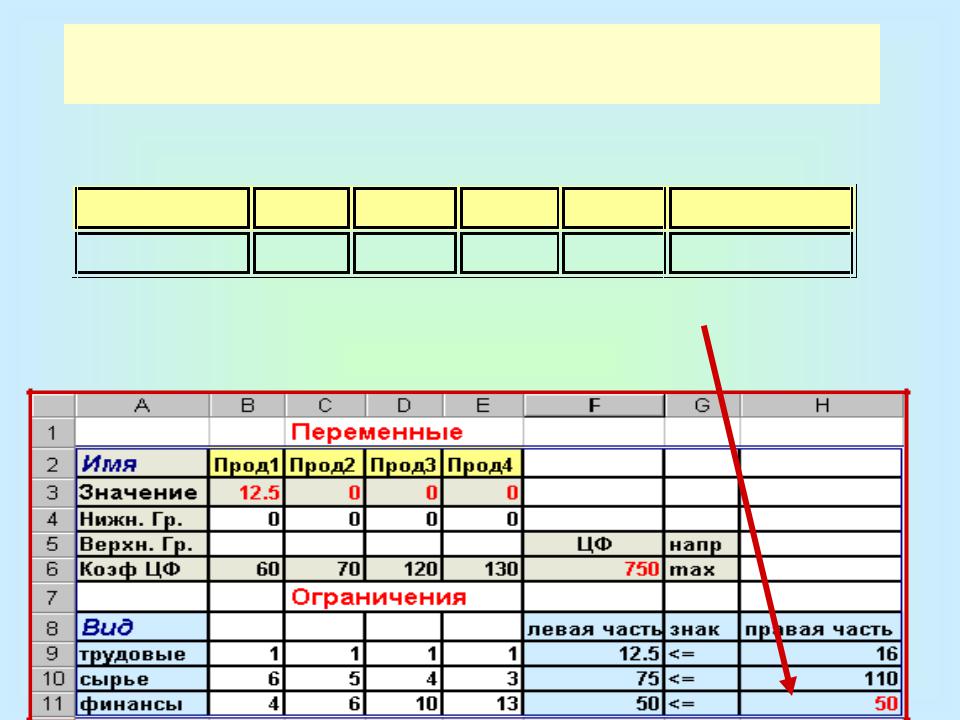
Task: Select row header 3
Action: click(53, 492)
